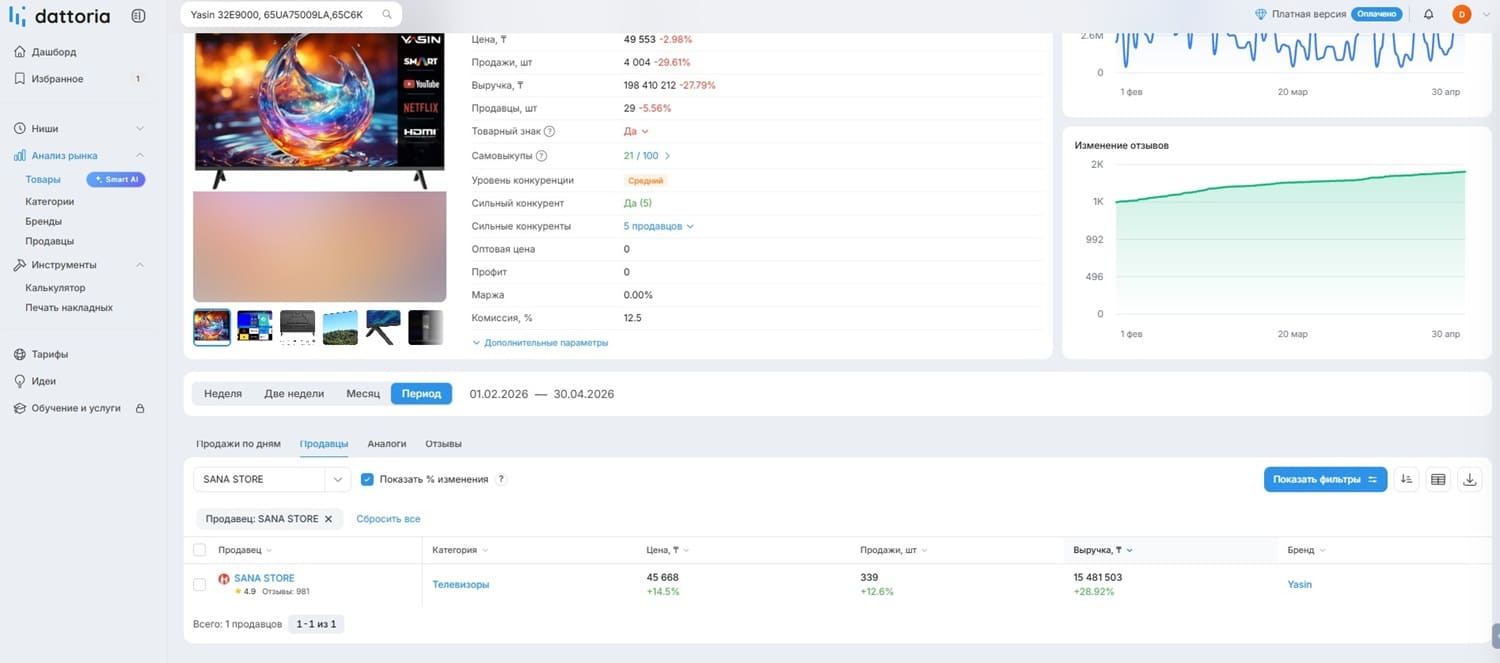Click question icon beside Показать % изменения

point(501,479)
